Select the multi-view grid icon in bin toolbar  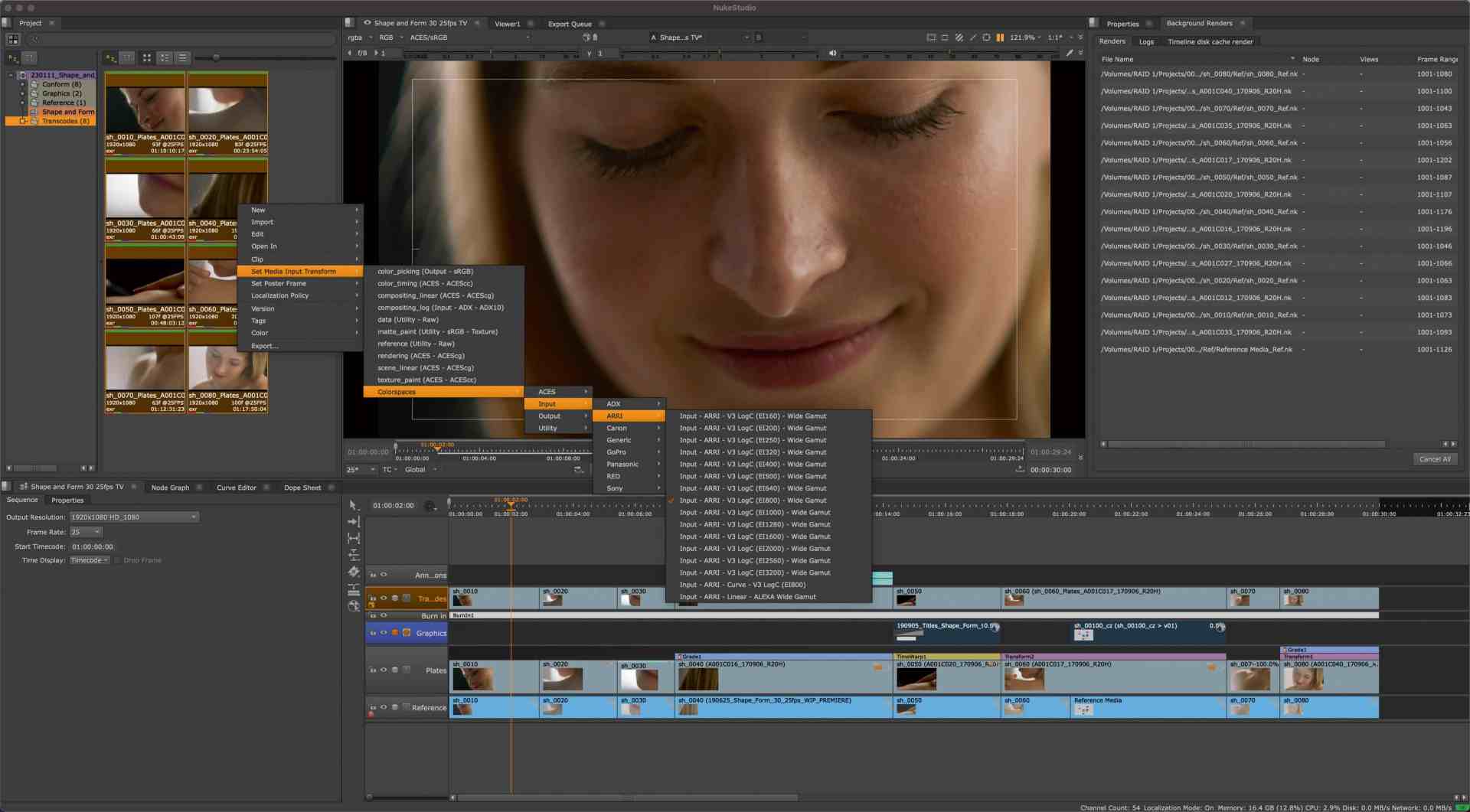click(146, 57)
